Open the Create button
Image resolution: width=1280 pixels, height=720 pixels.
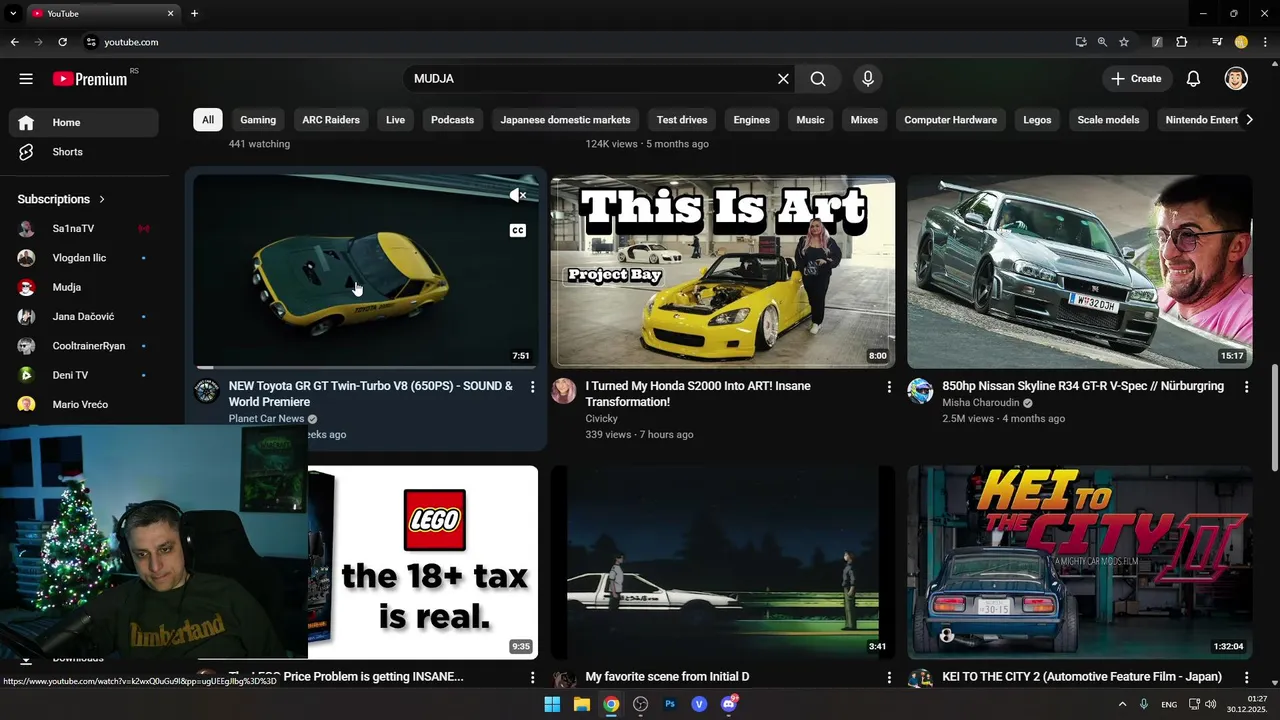[1136, 79]
